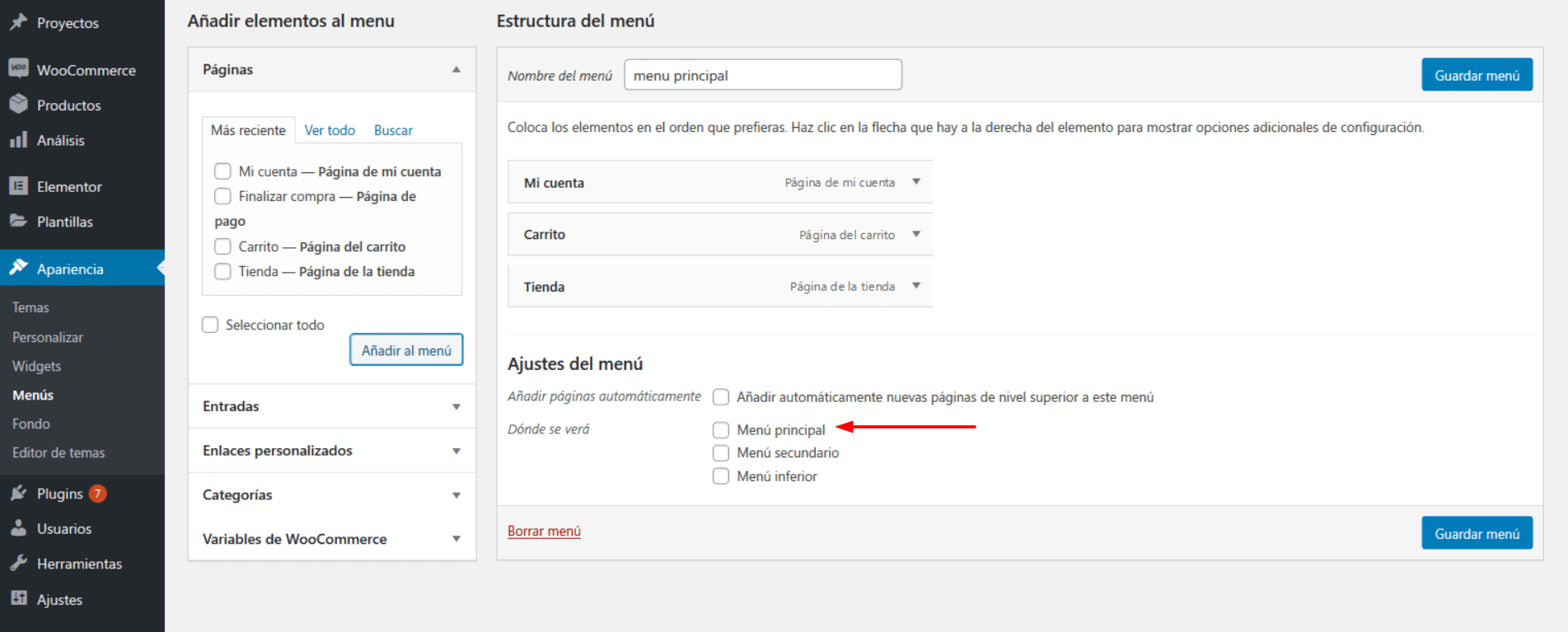1568x632 pixels.
Task: Expand the Entradas panel
Action: point(456,406)
